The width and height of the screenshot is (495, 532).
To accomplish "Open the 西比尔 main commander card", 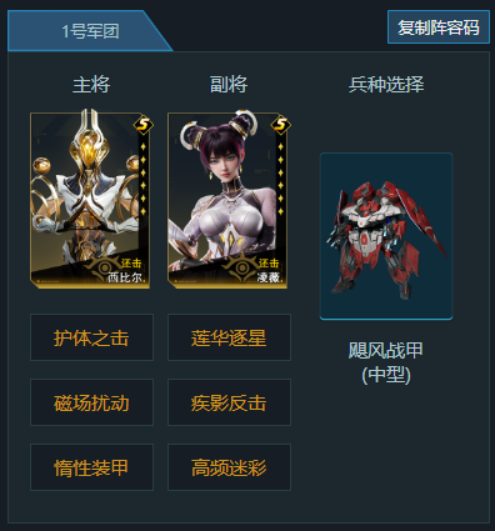I will click(x=90, y=200).
